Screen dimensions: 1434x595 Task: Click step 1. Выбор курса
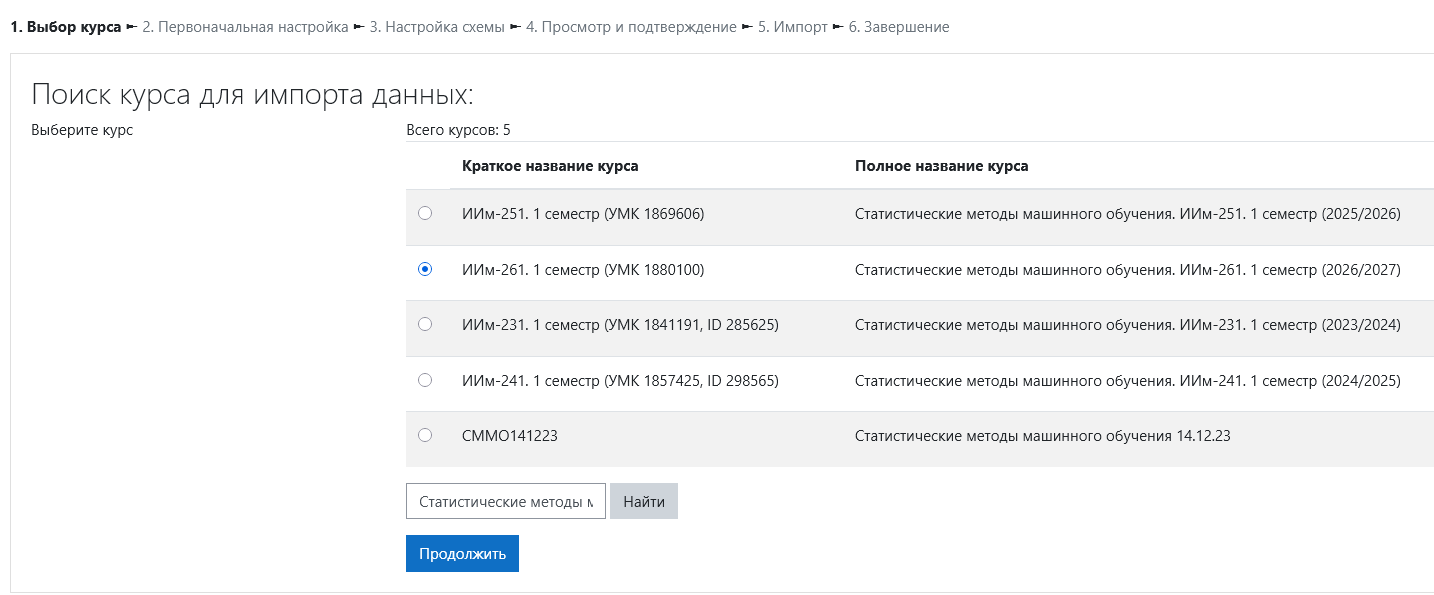[66, 27]
